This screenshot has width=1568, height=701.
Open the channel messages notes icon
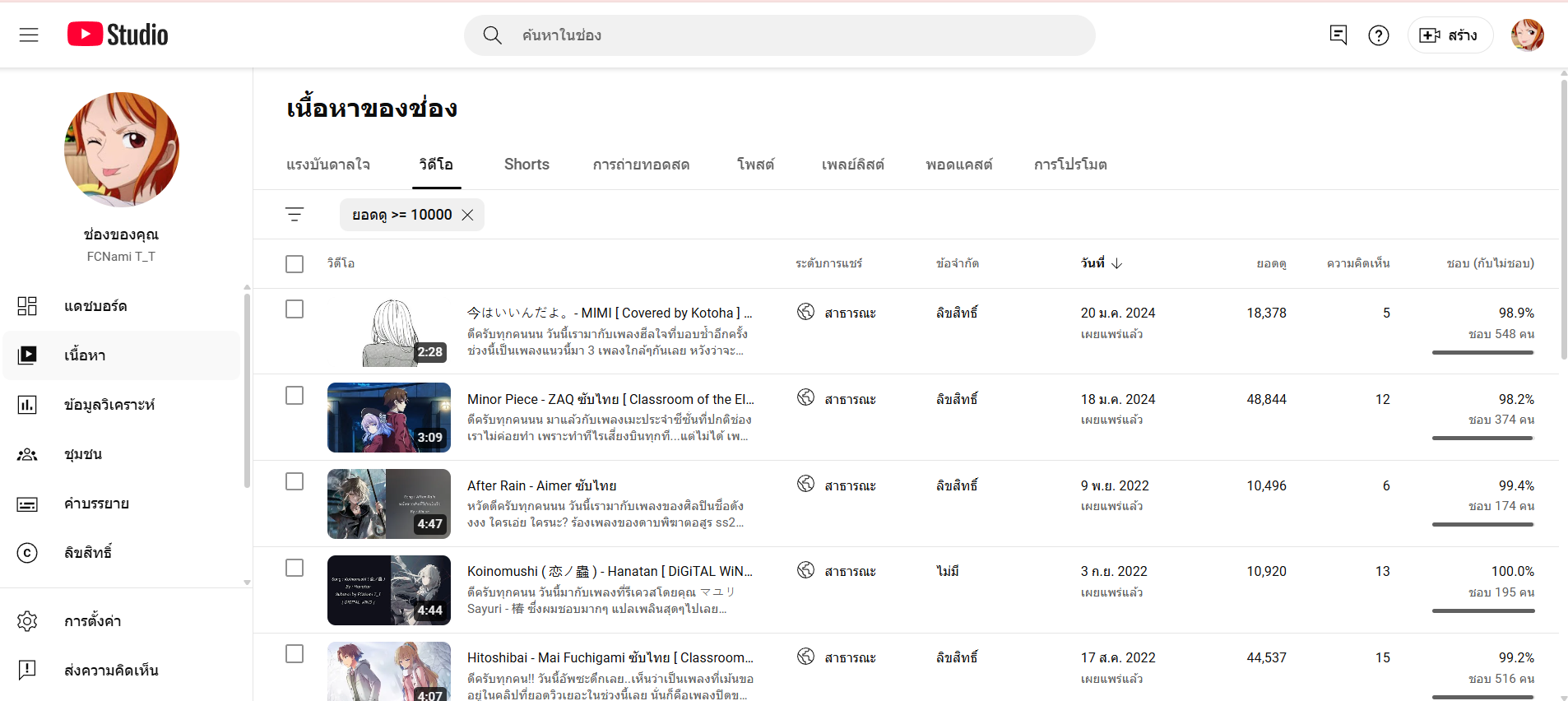(1338, 35)
